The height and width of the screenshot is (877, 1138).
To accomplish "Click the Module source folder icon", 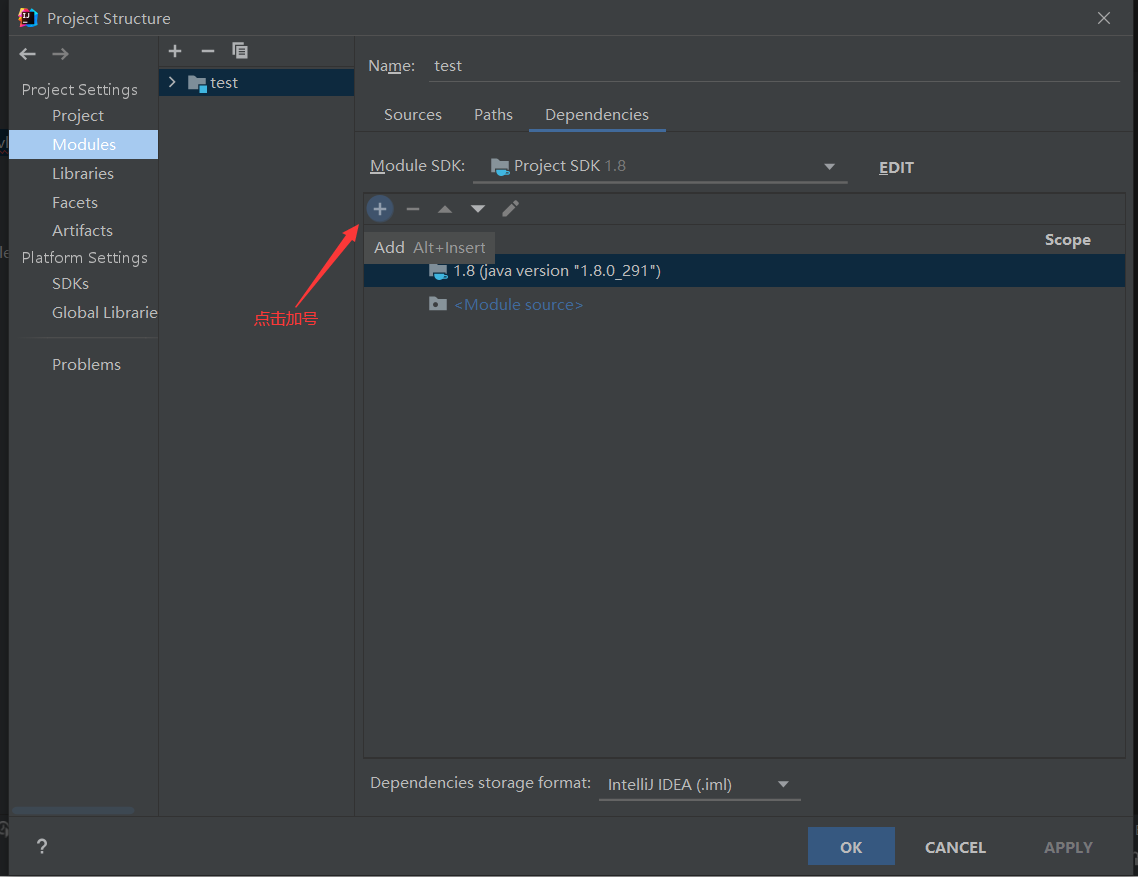I will pos(438,303).
